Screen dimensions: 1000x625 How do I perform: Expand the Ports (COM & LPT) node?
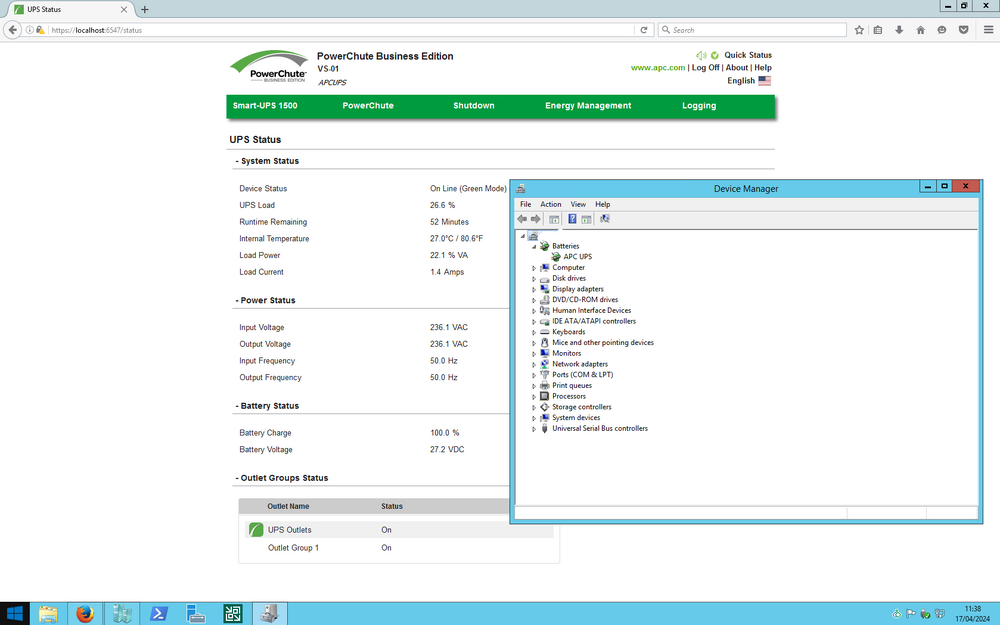534,375
